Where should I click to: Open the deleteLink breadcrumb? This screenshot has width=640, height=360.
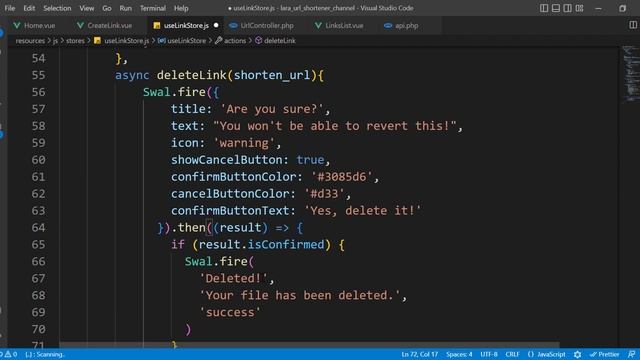[280, 41]
